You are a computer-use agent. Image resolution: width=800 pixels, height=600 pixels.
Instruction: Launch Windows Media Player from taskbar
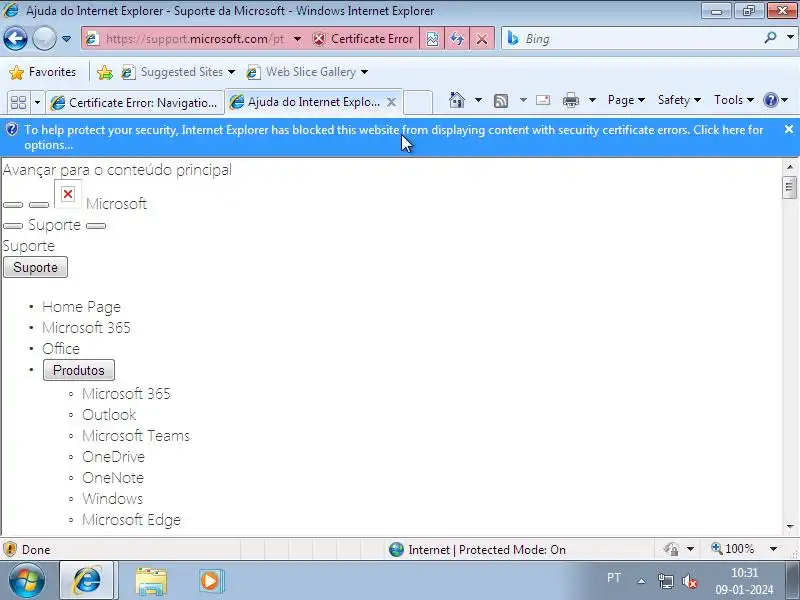211,581
